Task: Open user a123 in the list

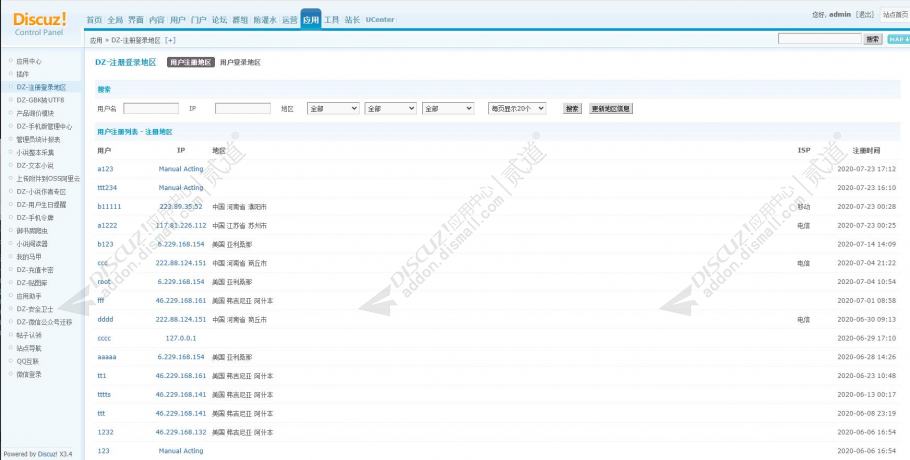Action: point(105,169)
